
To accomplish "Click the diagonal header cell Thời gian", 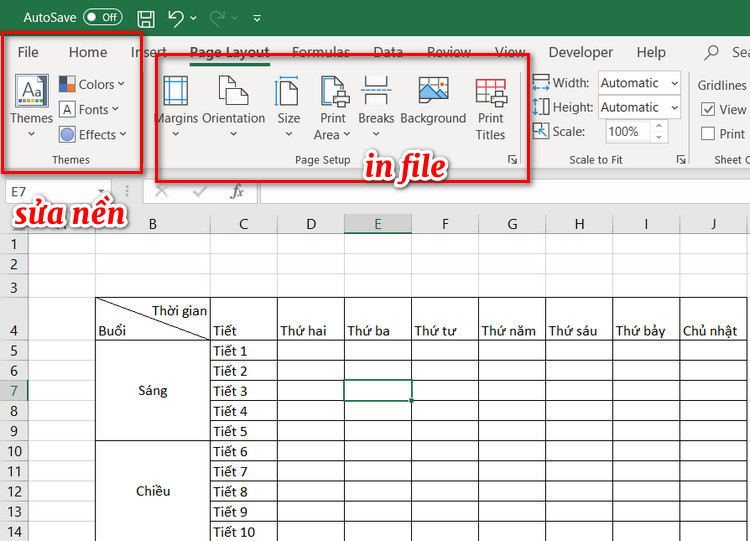I will [153, 319].
